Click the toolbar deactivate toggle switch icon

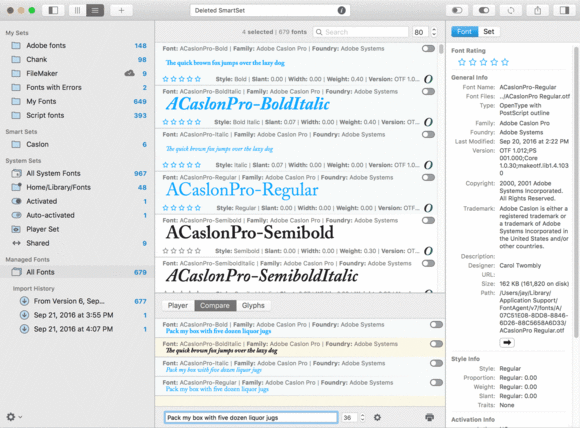[457, 10]
